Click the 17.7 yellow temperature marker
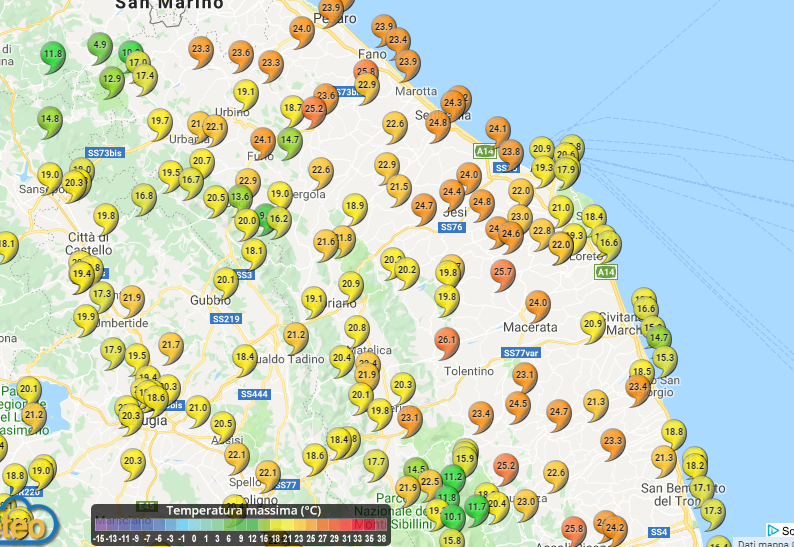794x547 pixels. (x=376, y=462)
